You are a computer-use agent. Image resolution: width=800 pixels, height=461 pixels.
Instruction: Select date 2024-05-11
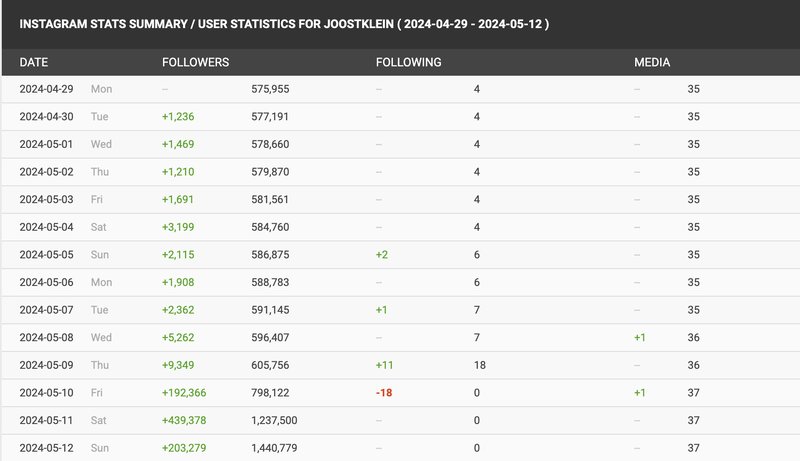tap(46, 420)
